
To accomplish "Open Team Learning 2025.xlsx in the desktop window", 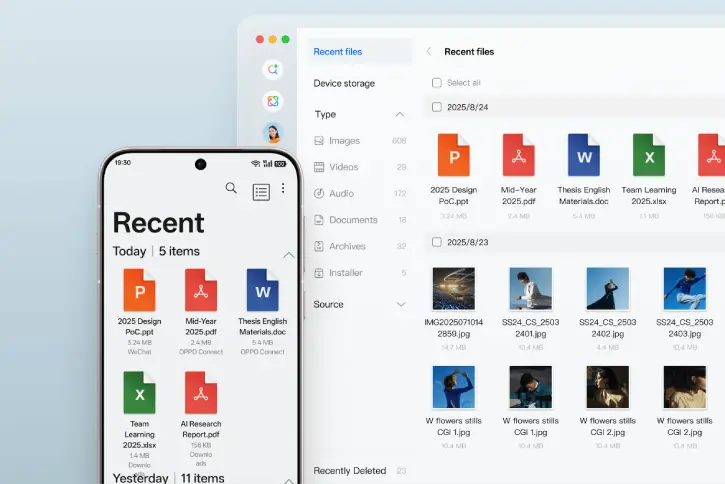I will (x=649, y=155).
